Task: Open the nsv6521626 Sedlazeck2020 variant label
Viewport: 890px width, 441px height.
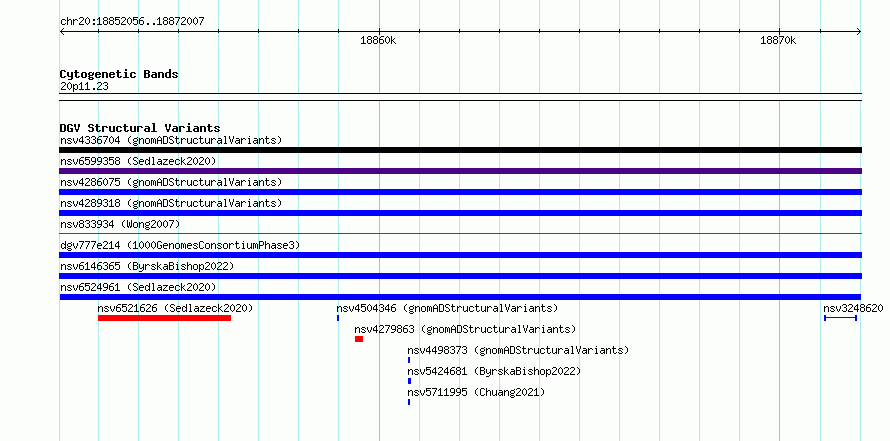Action: (175, 308)
